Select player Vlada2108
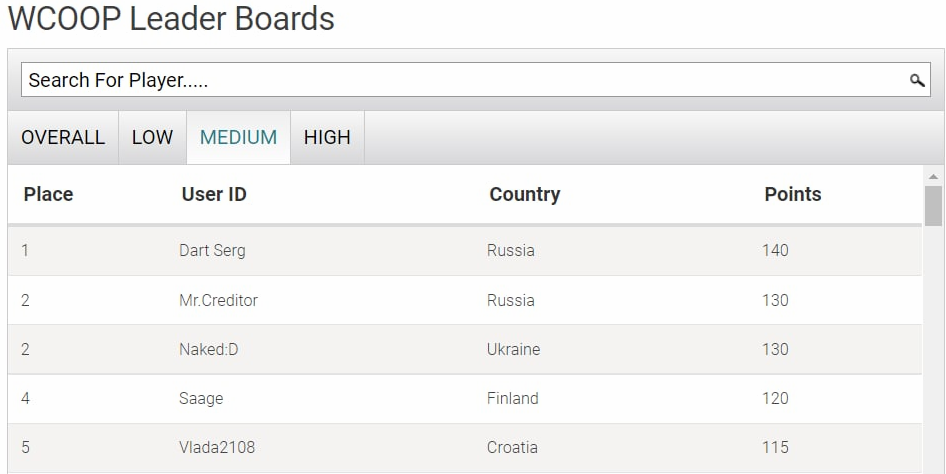The image size is (946, 474). click(217, 447)
